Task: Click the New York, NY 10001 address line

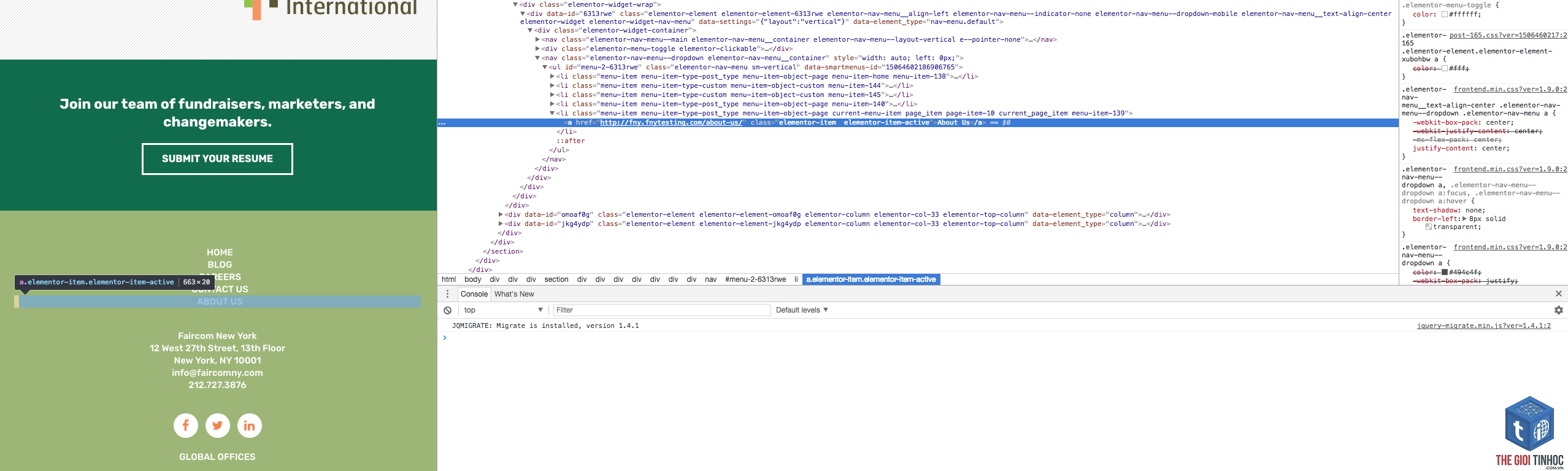Action: point(217,360)
